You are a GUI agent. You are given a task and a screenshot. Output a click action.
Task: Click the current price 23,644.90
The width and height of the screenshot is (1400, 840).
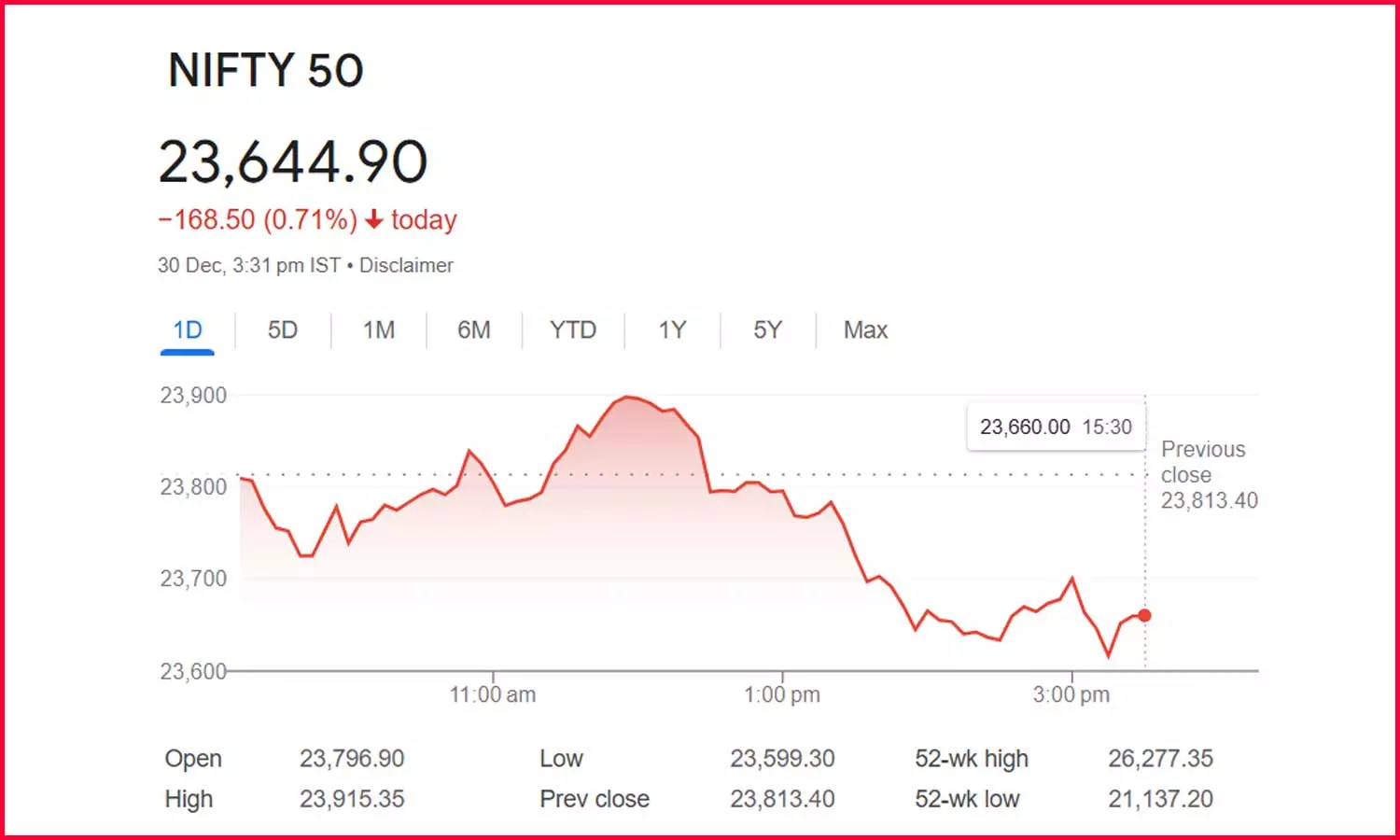pos(293,162)
